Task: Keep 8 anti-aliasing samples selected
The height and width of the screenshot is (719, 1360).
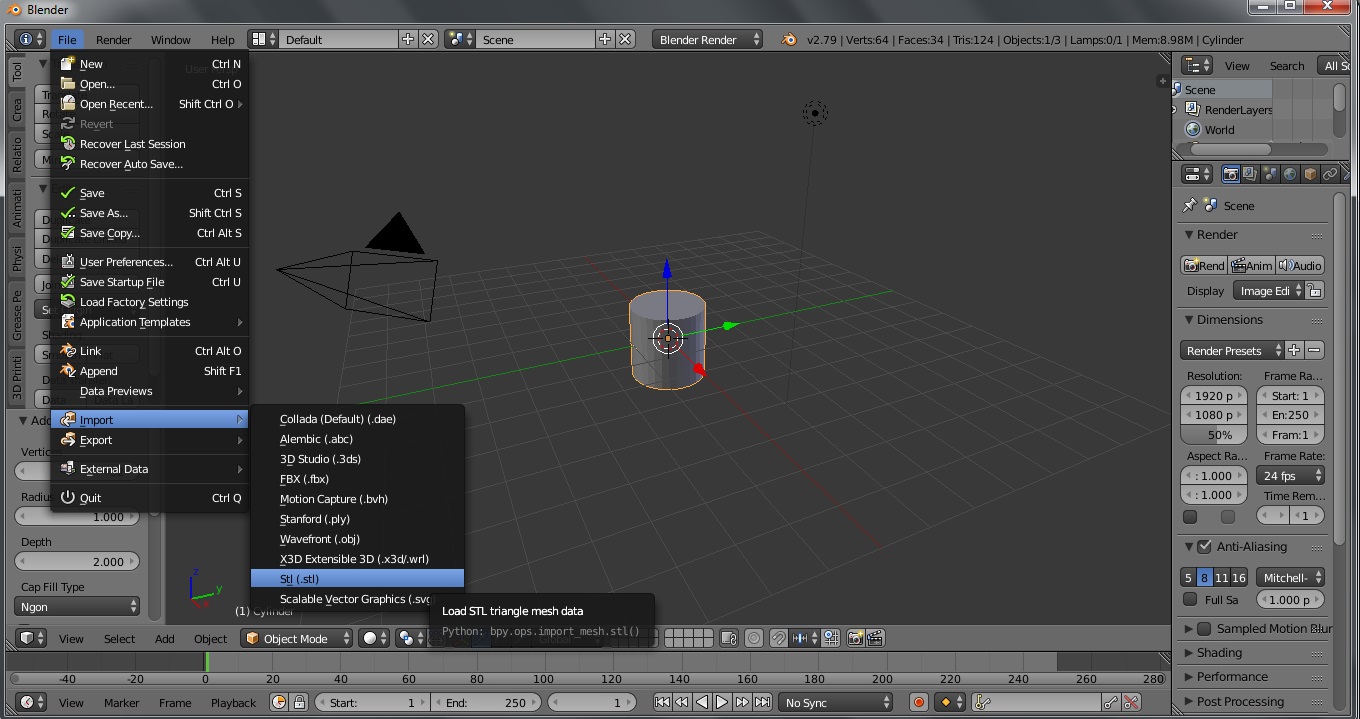Action: point(1204,577)
